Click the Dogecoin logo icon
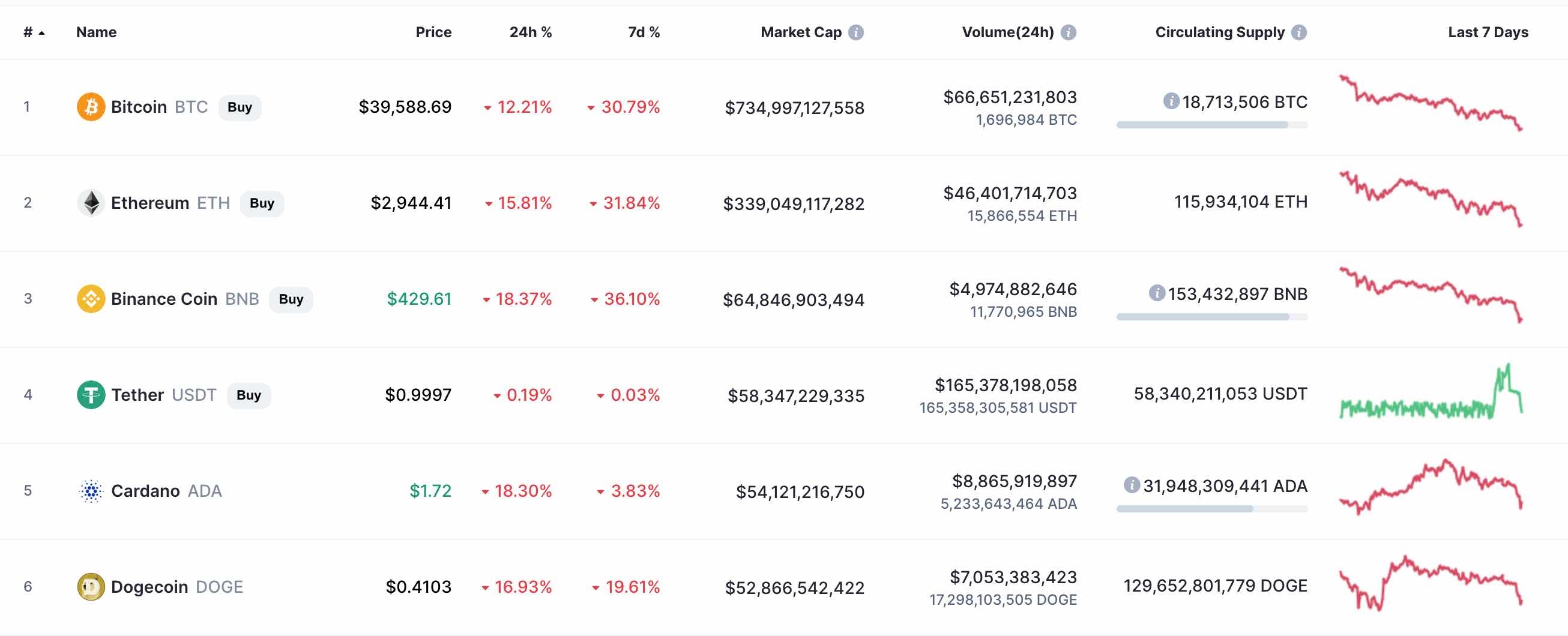1568x636 pixels. pos(91,587)
